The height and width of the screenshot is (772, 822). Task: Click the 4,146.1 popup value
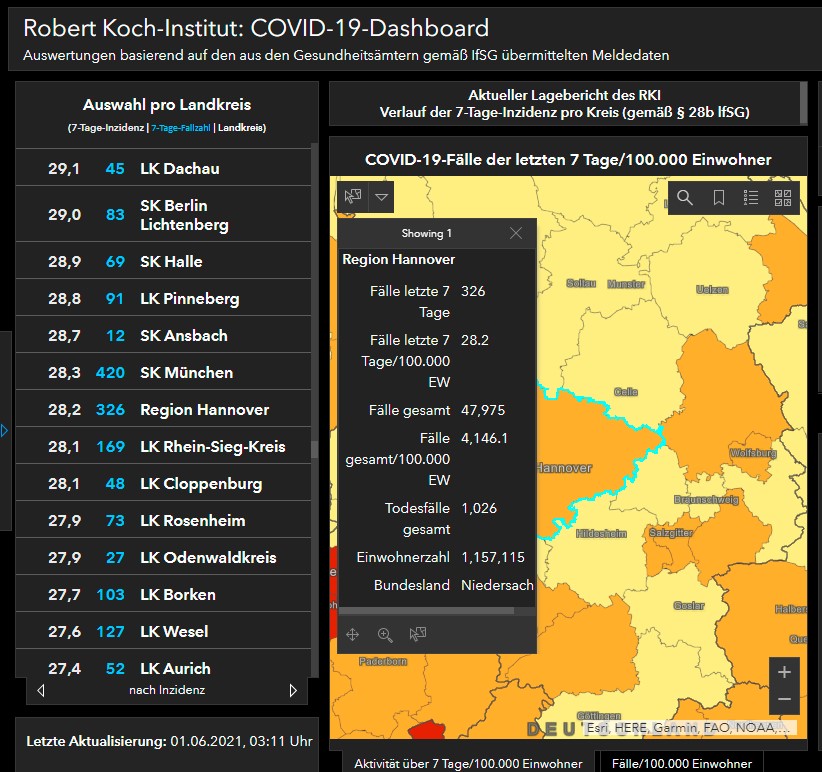click(x=484, y=438)
